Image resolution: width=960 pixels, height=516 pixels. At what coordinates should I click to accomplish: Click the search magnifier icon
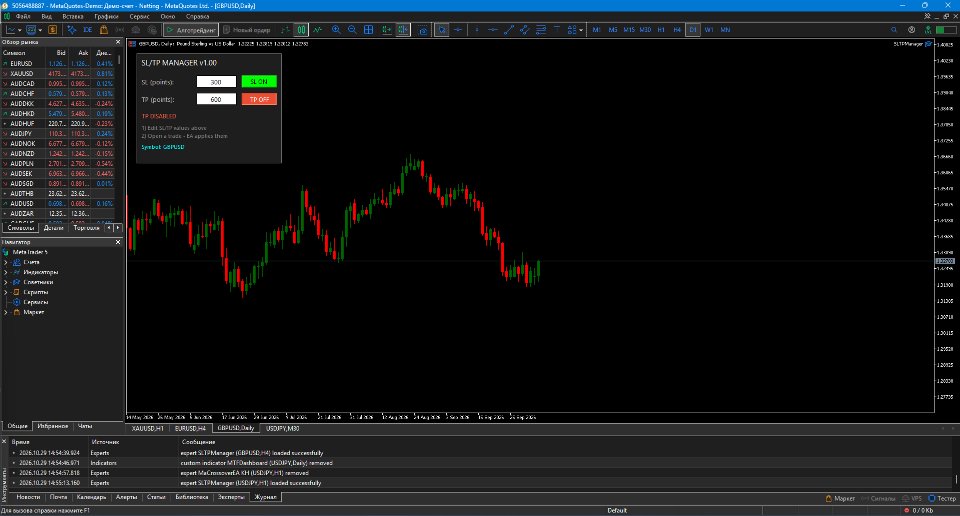click(x=894, y=29)
